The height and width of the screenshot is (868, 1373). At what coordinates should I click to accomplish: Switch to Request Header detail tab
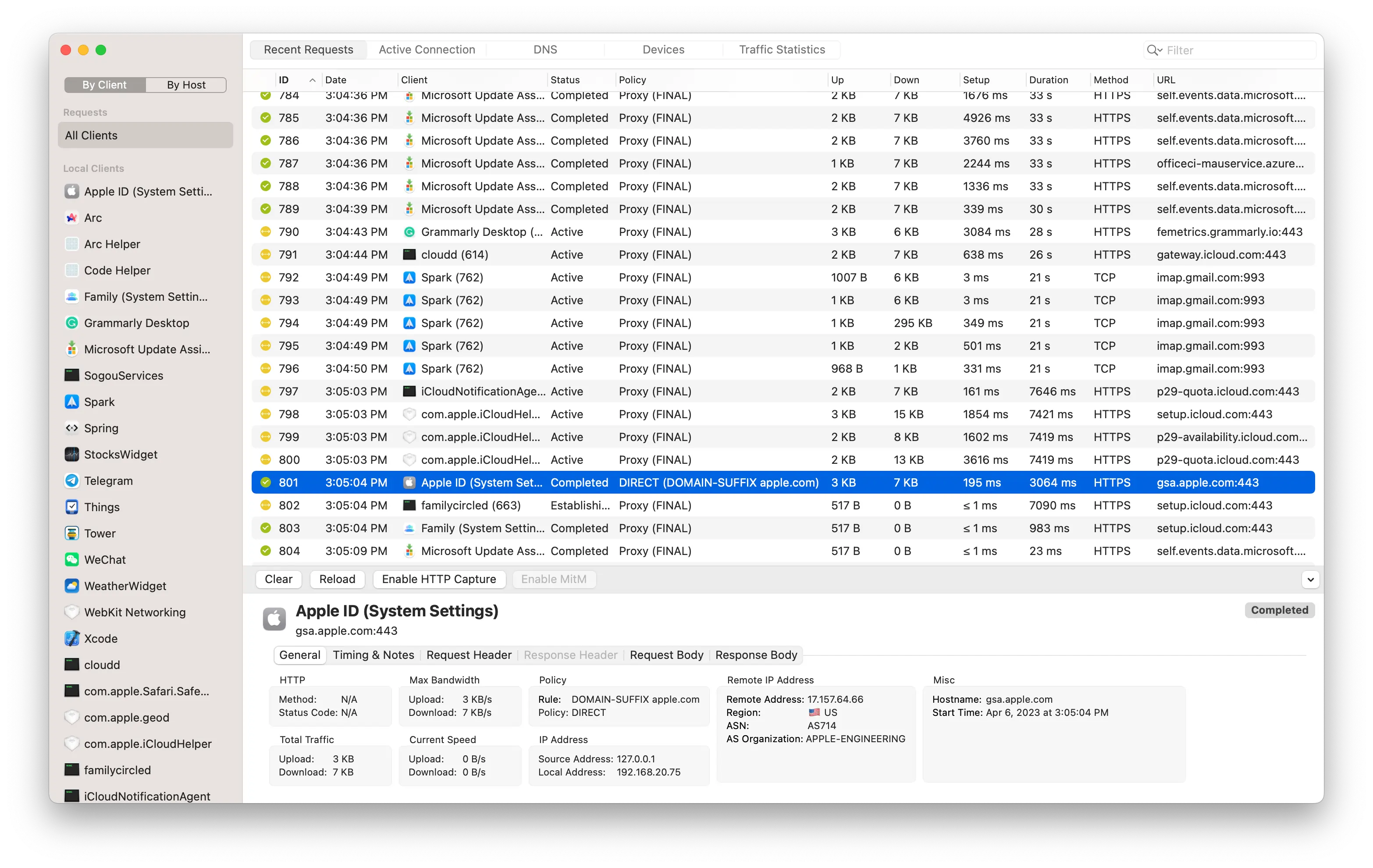[469, 655]
